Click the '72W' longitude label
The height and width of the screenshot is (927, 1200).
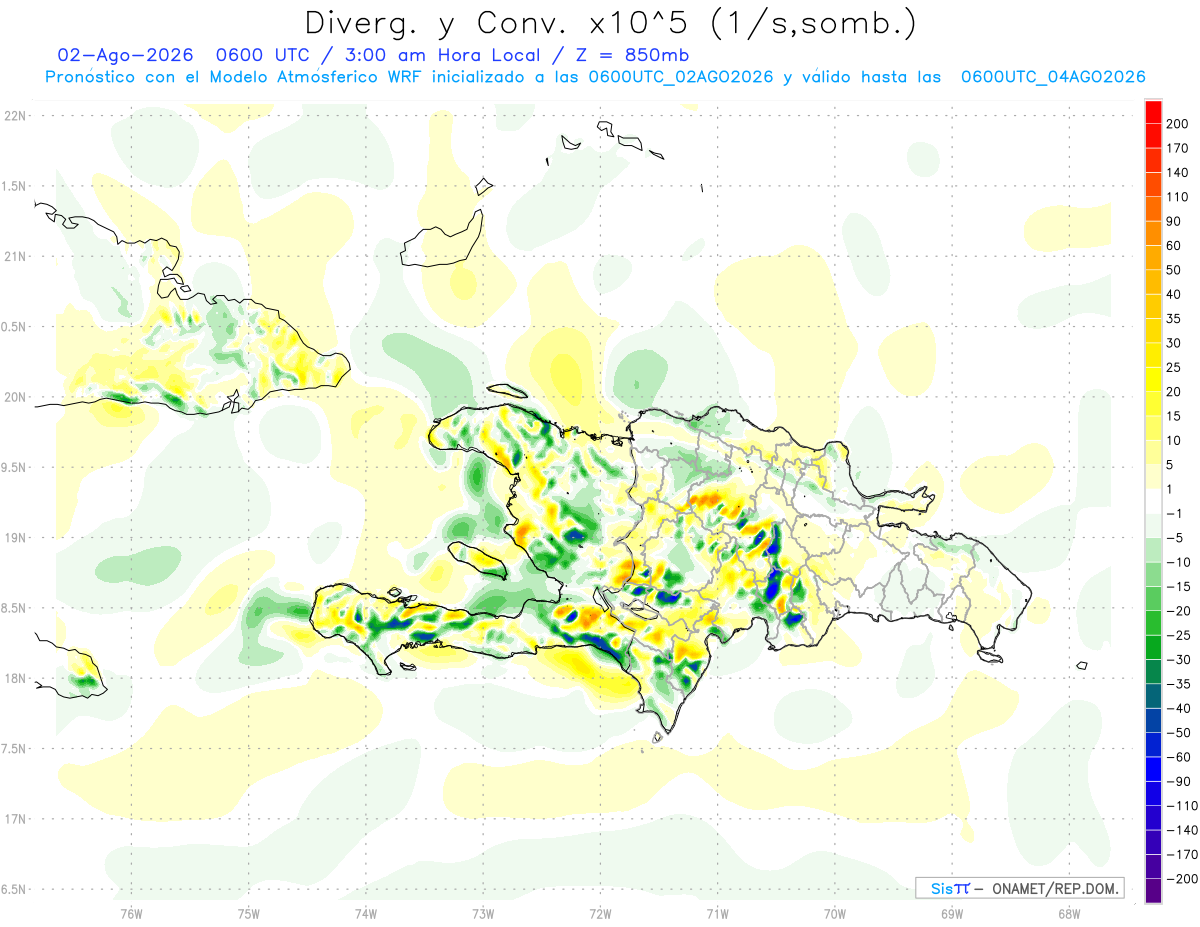[x=600, y=914]
